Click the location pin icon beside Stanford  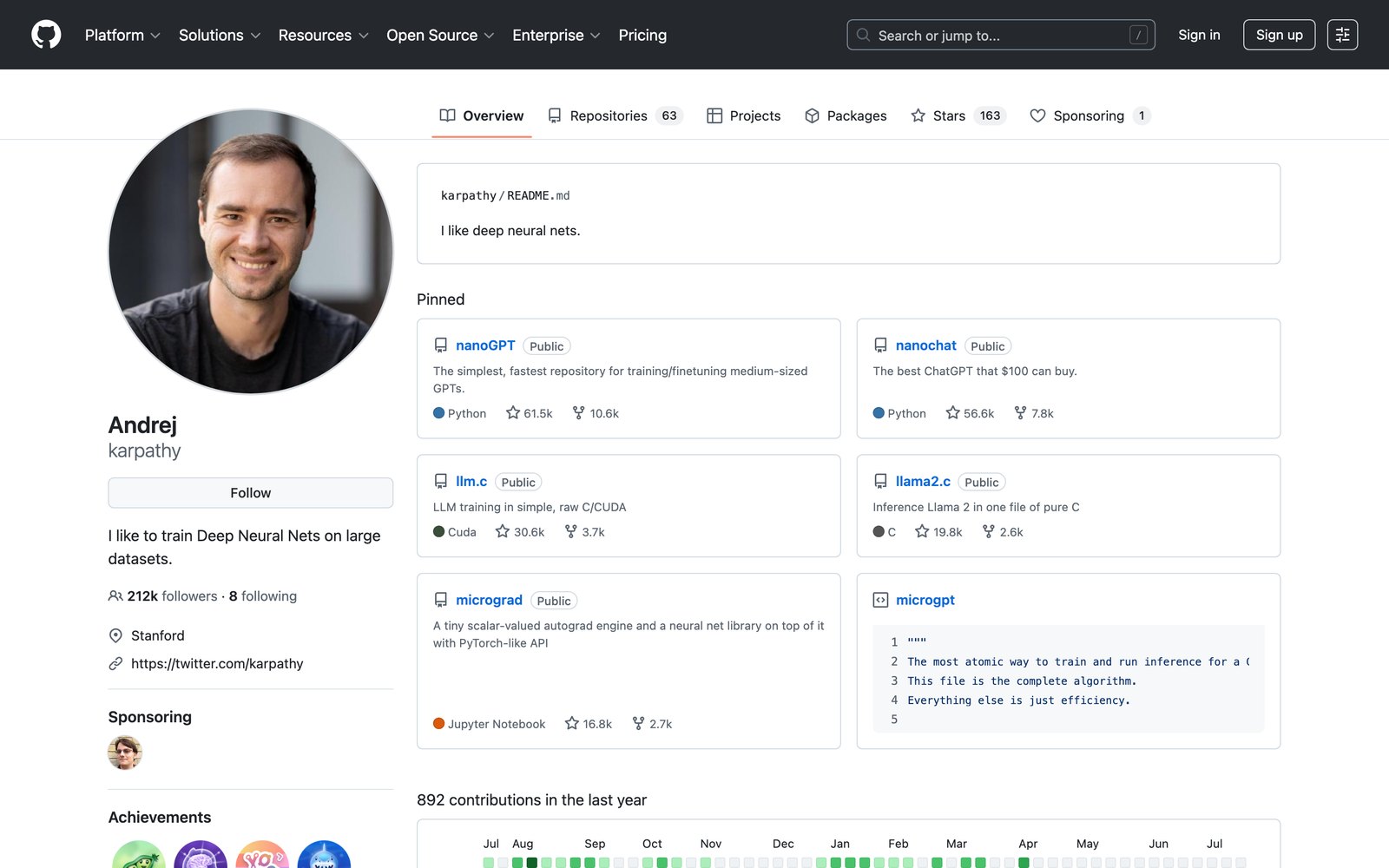(x=115, y=635)
